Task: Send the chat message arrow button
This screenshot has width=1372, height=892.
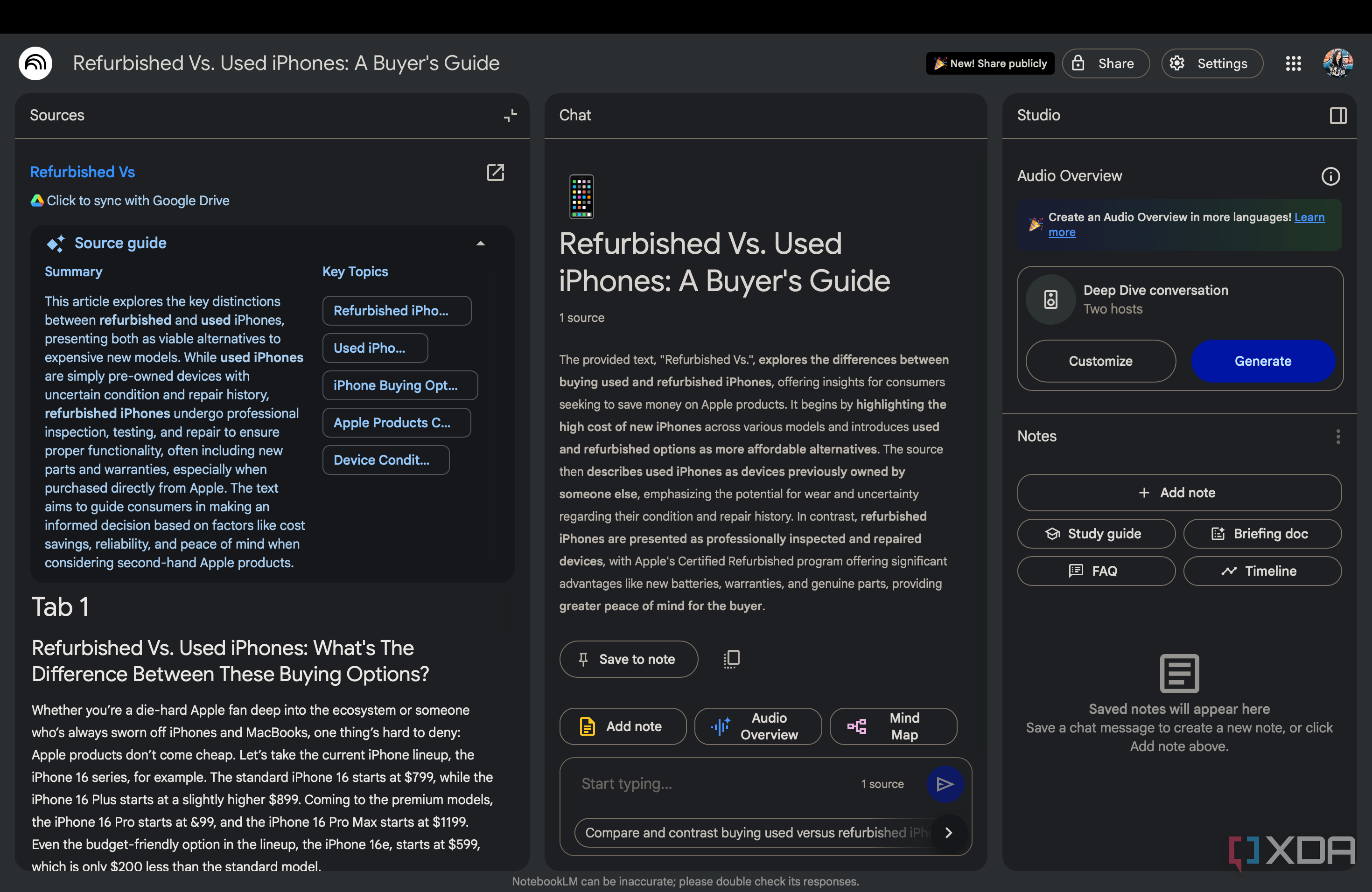Action: tap(944, 784)
